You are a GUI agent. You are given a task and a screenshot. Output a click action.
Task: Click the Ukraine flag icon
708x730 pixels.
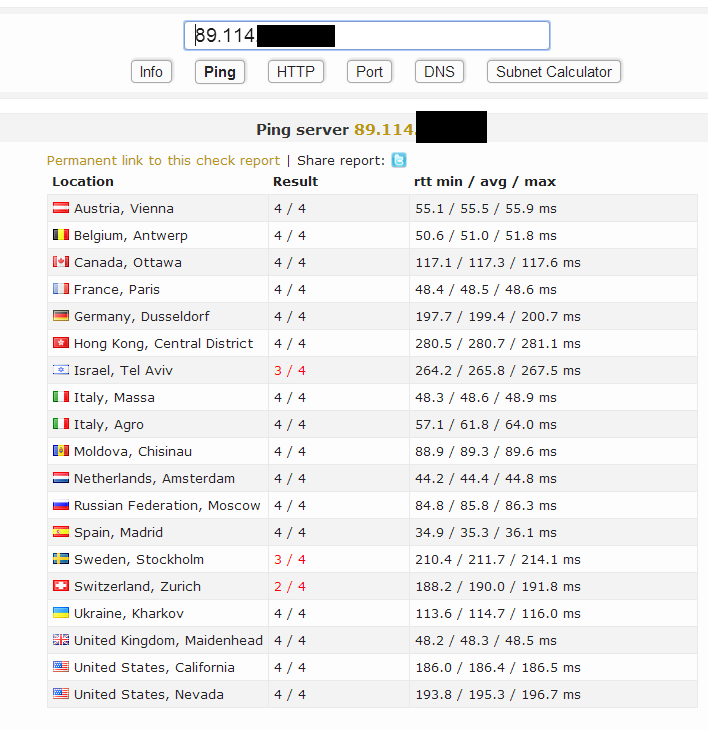coord(60,614)
